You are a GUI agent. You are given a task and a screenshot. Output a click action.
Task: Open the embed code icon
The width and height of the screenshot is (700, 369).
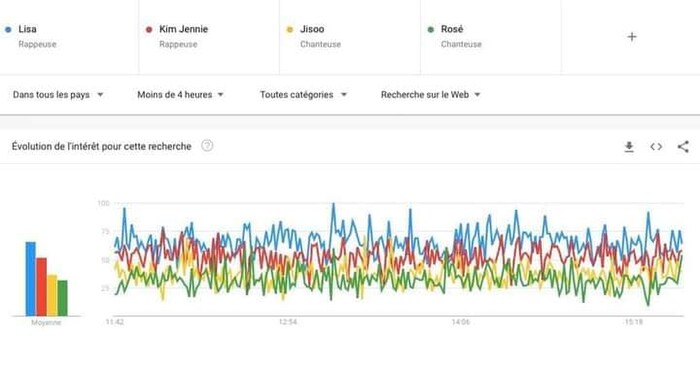656,147
